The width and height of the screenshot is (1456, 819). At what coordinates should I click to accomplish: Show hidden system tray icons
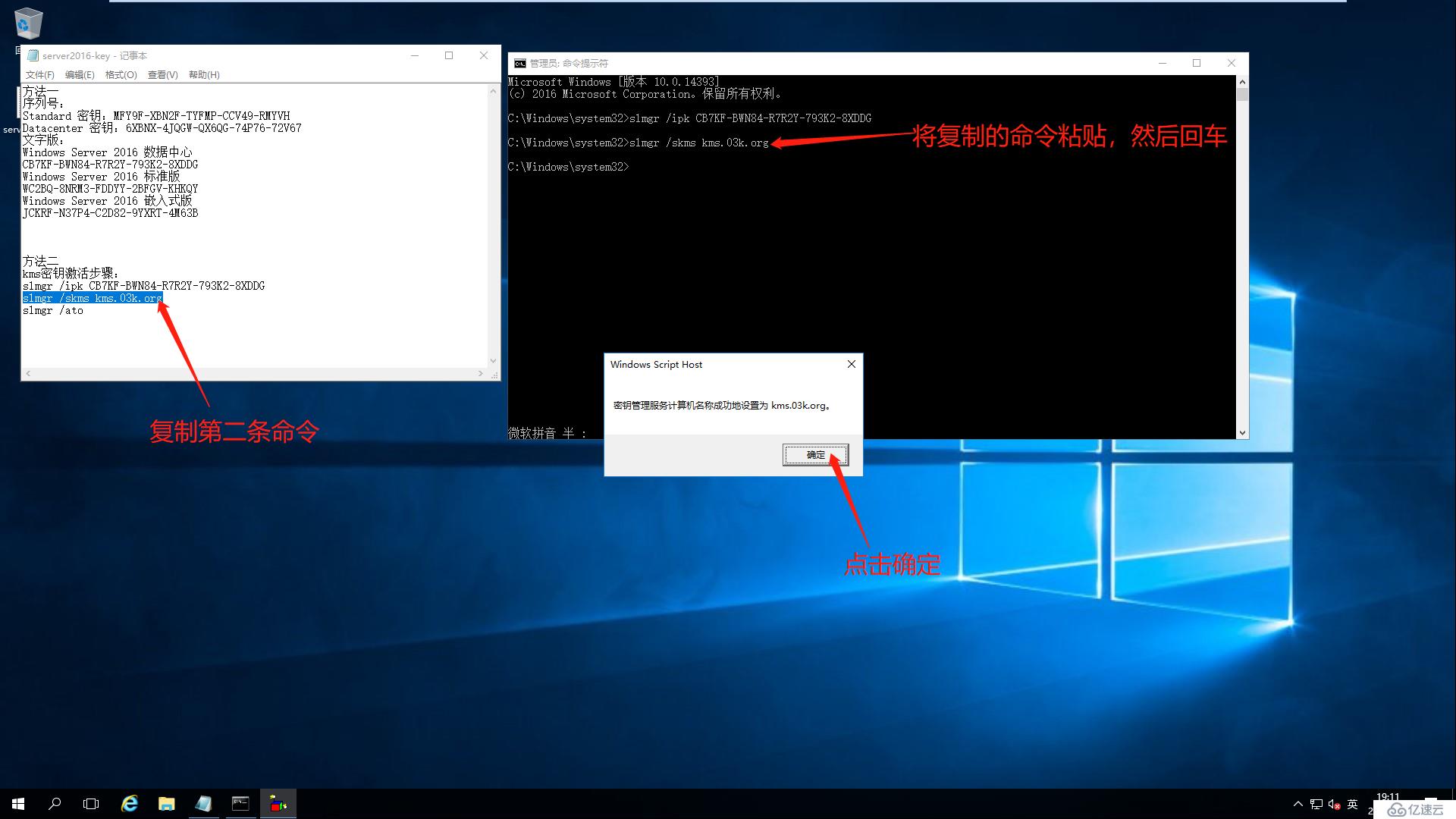[x=1298, y=804]
